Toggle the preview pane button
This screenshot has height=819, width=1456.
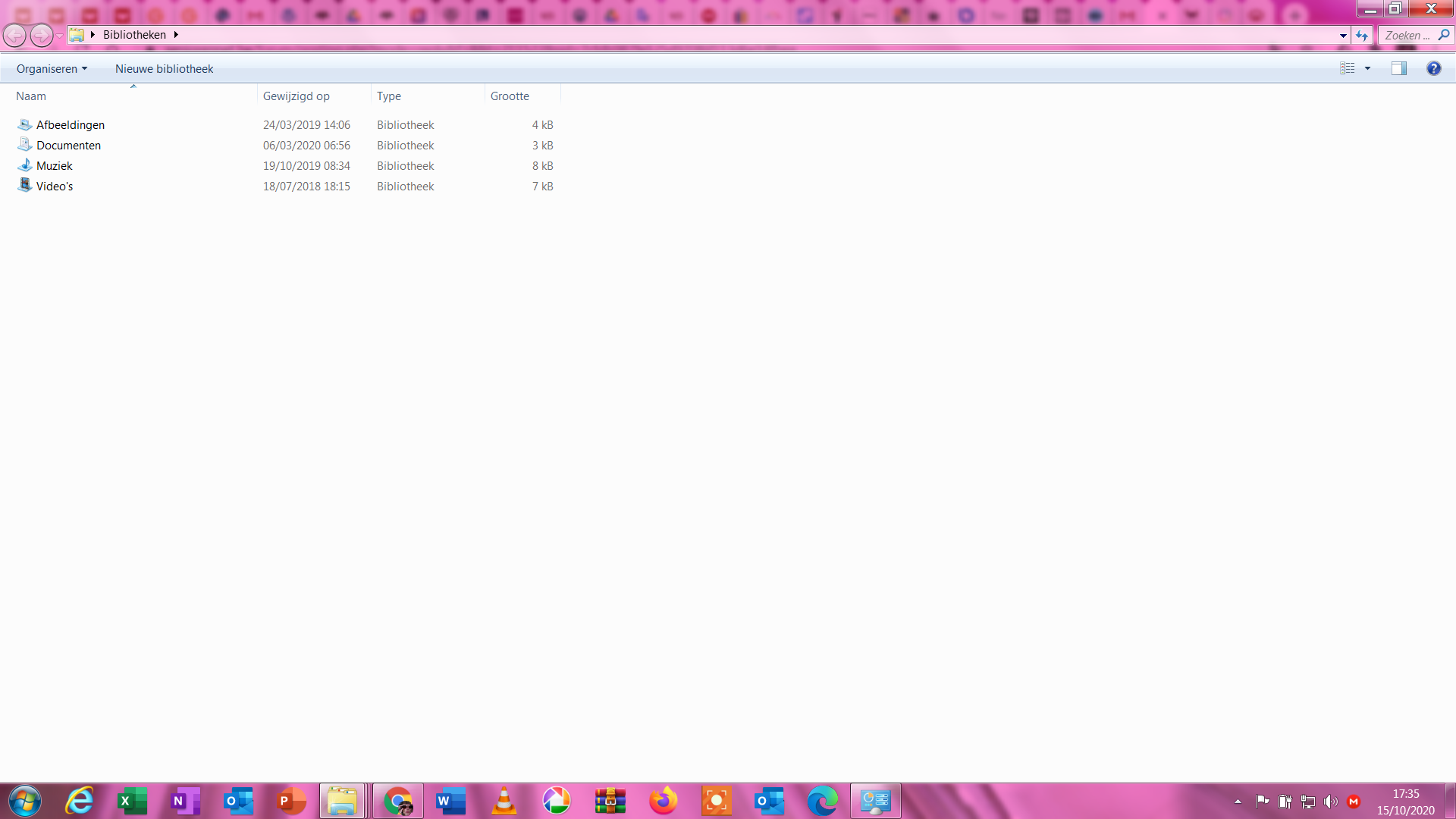[1398, 68]
